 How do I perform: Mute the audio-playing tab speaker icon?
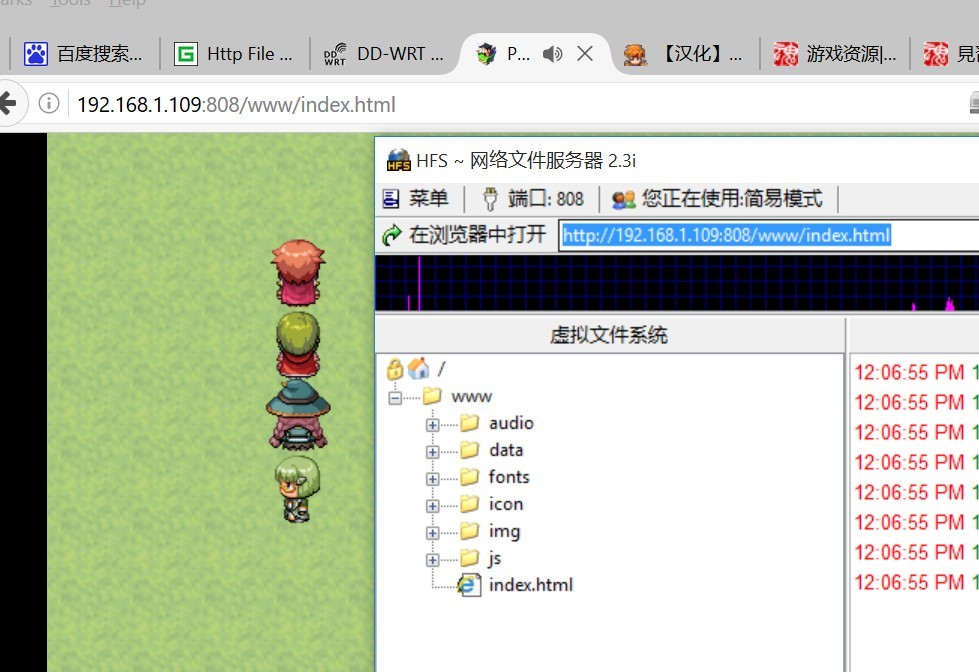(x=553, y=54)
